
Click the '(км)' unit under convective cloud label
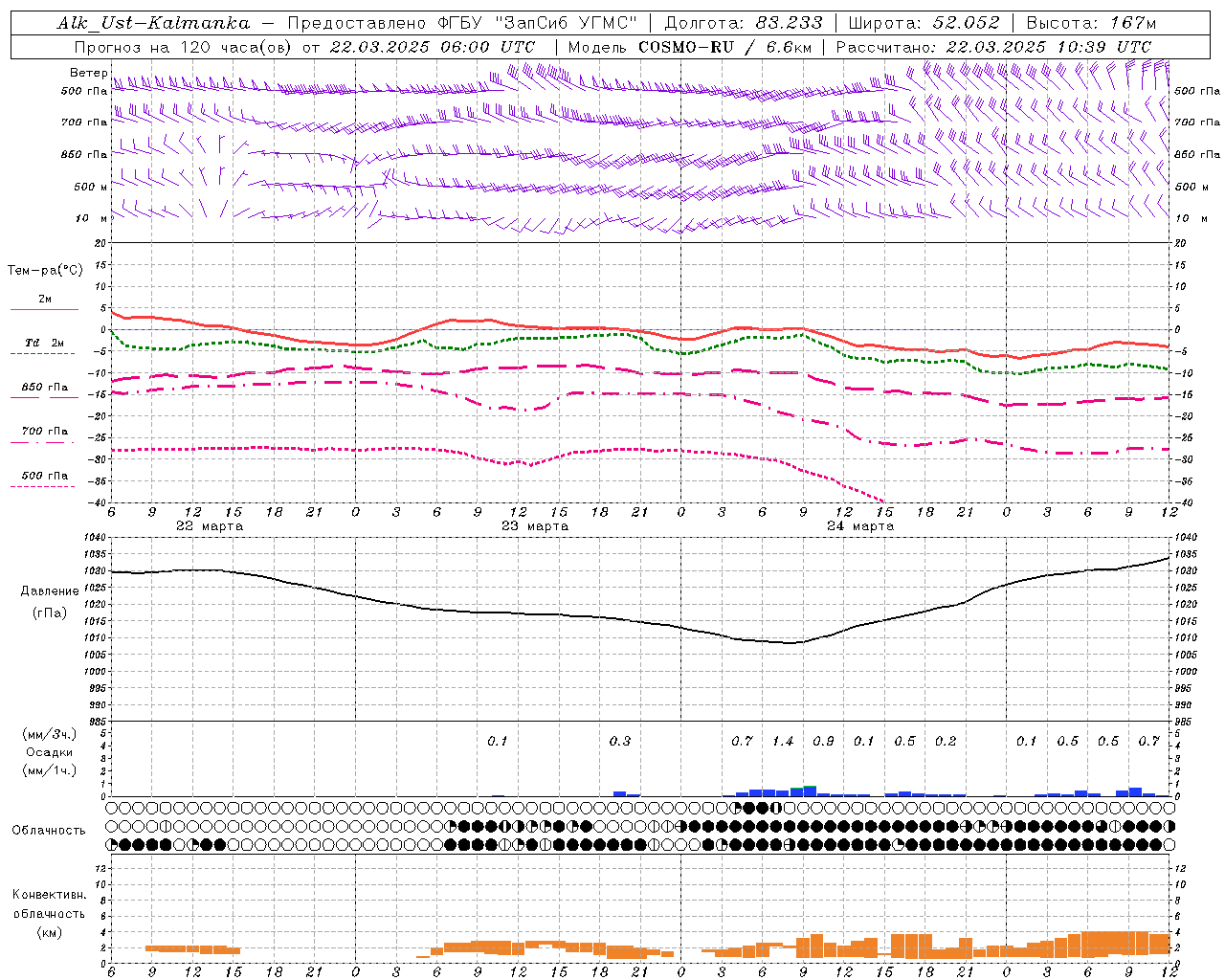[x=50, y=932]
